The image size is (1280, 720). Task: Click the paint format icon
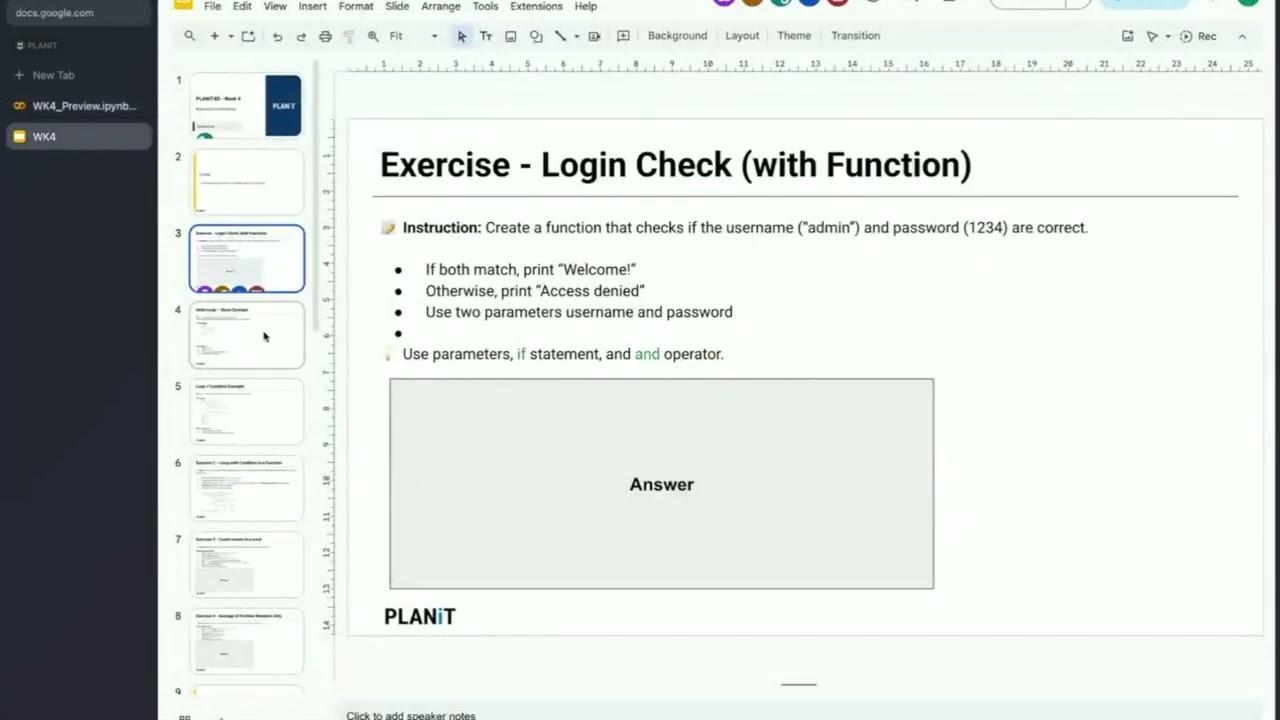pyautogui.click(x=349, y=36)
